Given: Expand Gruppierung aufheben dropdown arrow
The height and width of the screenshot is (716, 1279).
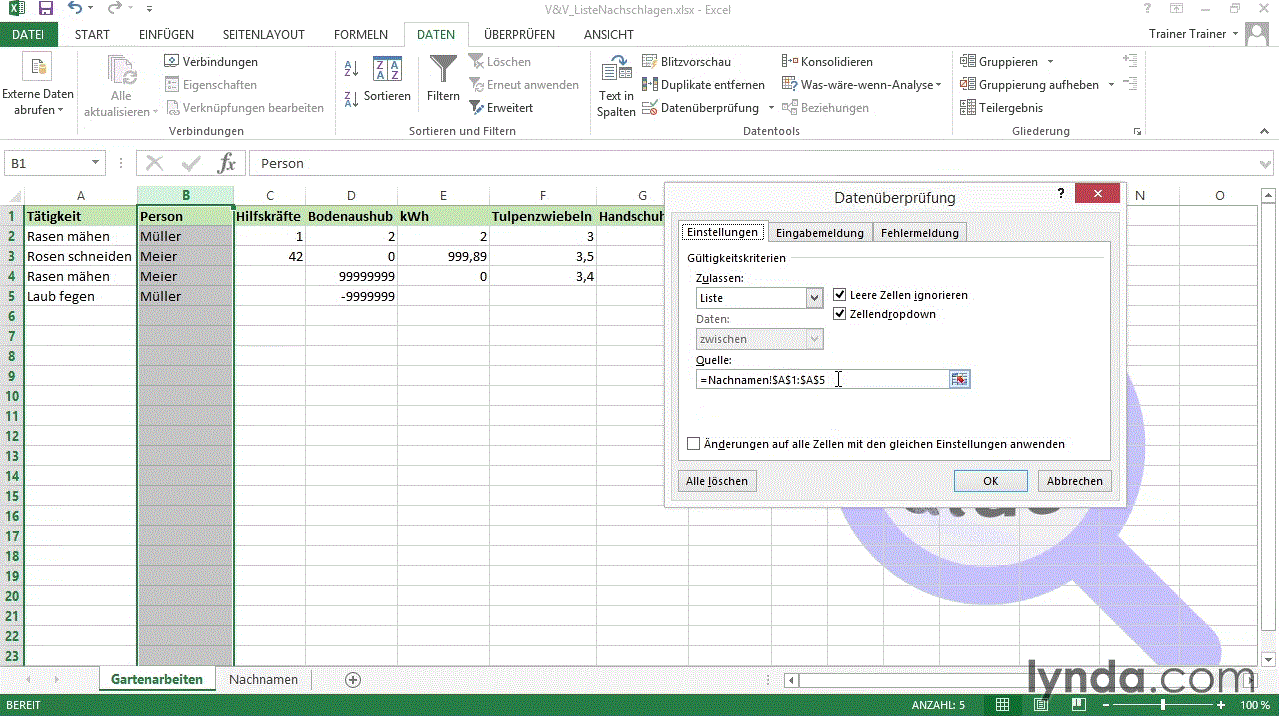Looking at the screenshot, I should [1111, 85].
